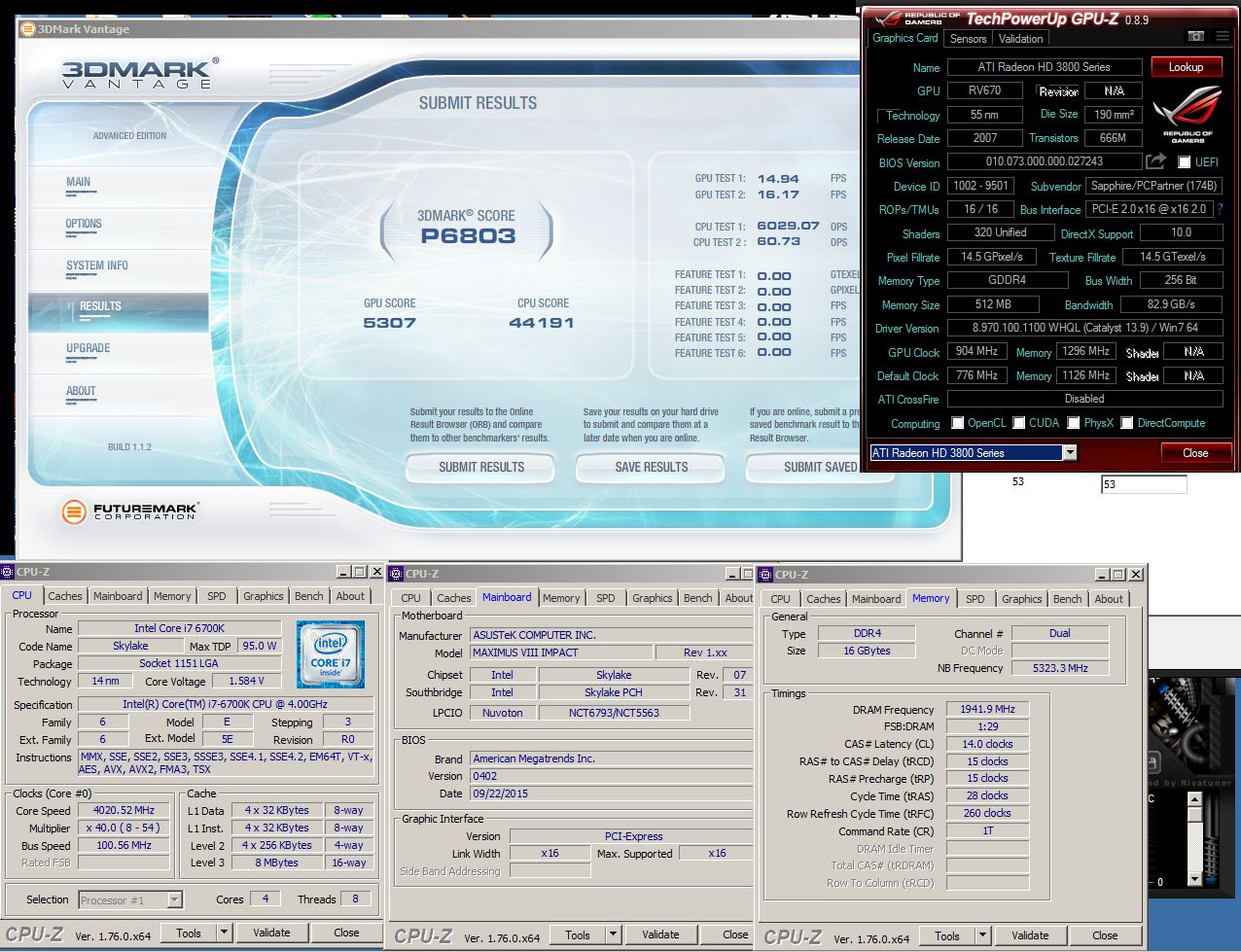Expand the Tools arrow in the CPU-Z processor window

224,933
